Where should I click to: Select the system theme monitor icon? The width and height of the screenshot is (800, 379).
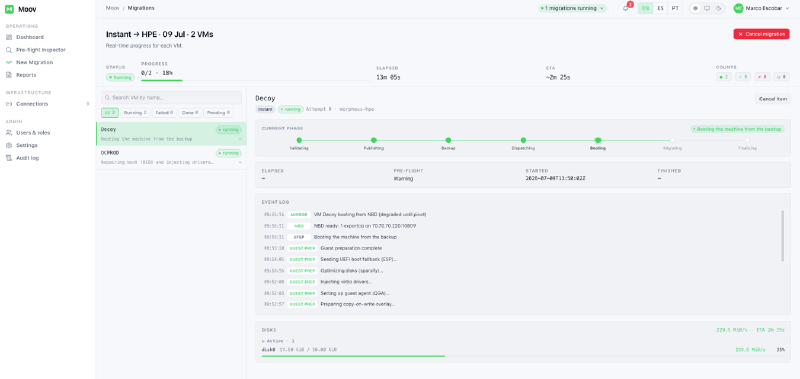tap(707, 9)
